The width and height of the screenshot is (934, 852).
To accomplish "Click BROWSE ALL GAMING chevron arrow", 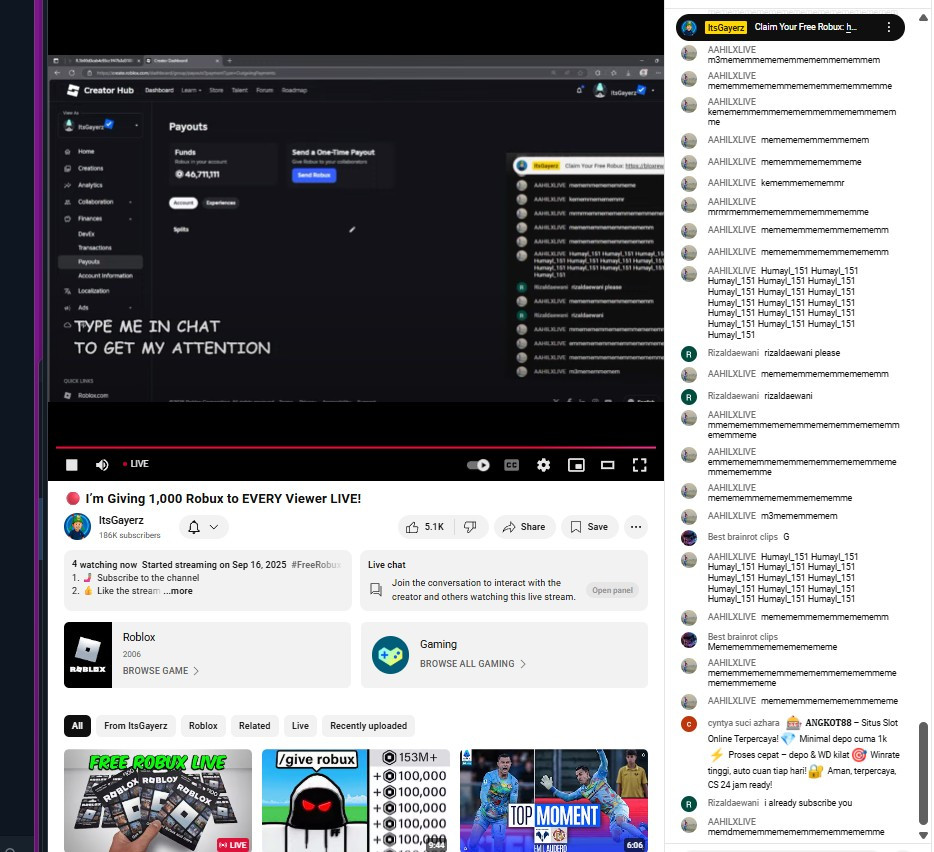I will tap(523, 664).
